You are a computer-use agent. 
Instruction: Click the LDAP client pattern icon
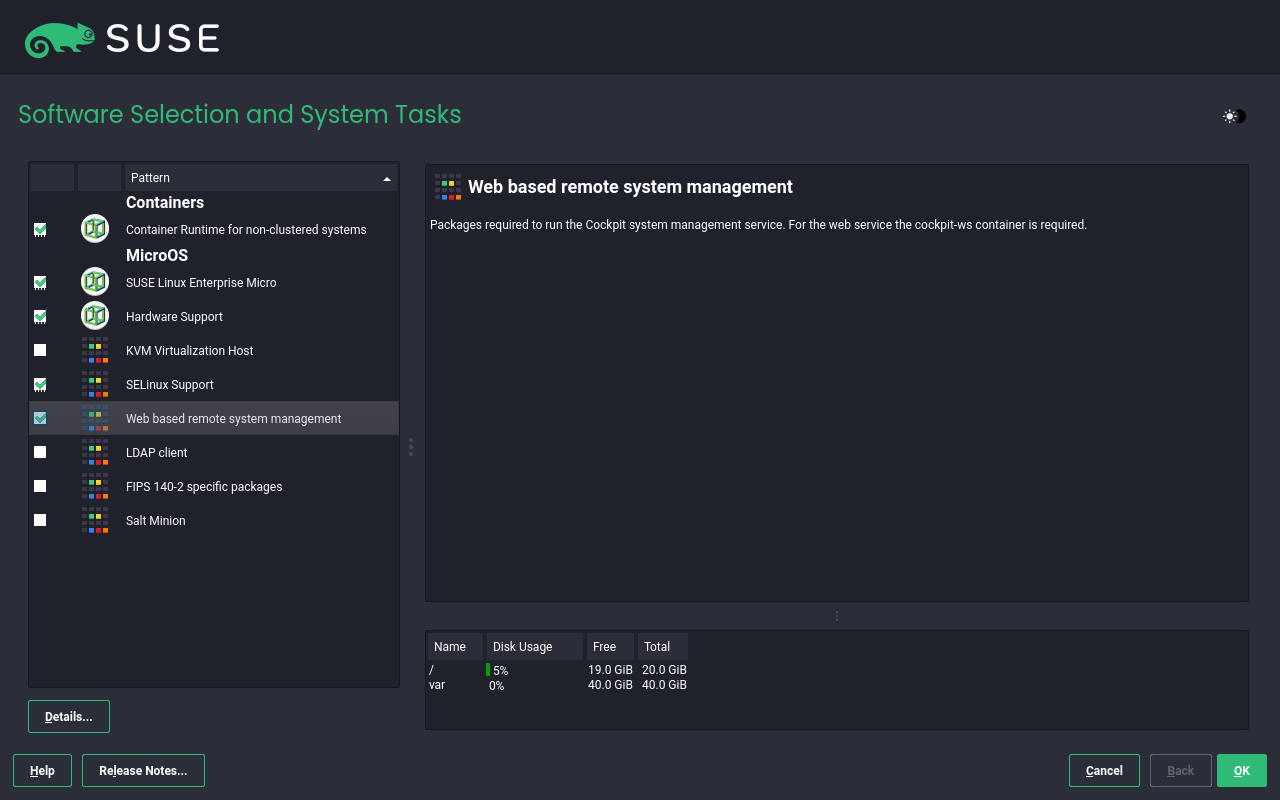95,453
